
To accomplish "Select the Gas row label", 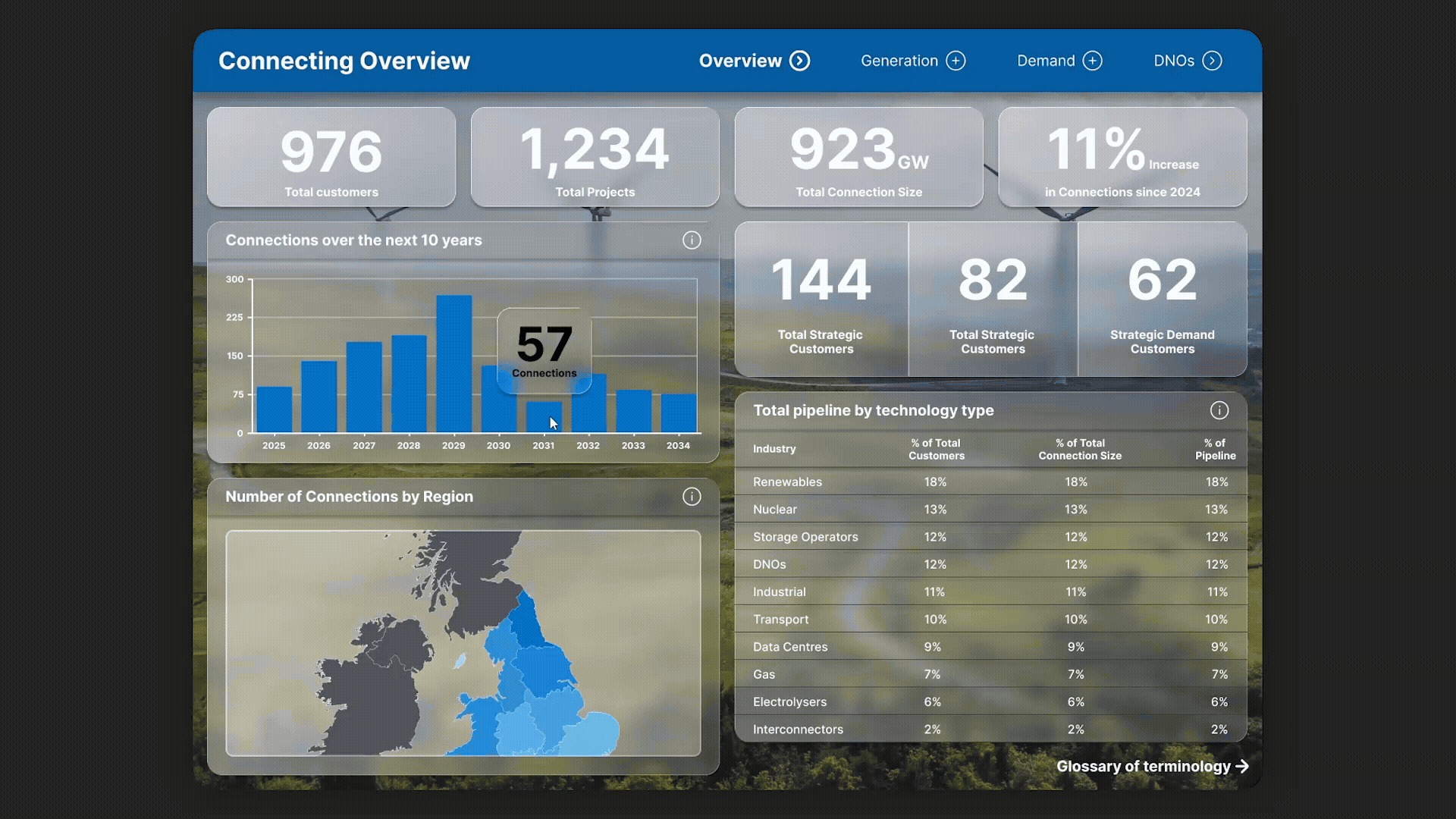I will coord(764,675).
